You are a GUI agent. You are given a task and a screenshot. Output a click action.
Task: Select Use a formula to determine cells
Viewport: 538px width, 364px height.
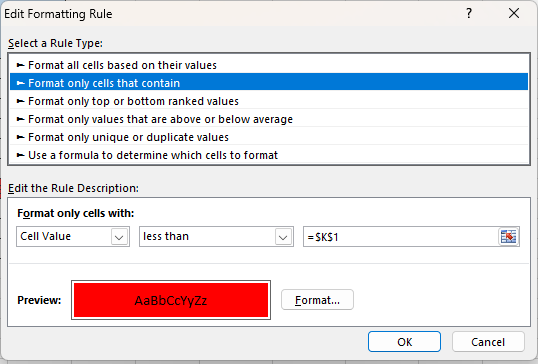click(x=269, y=155)
